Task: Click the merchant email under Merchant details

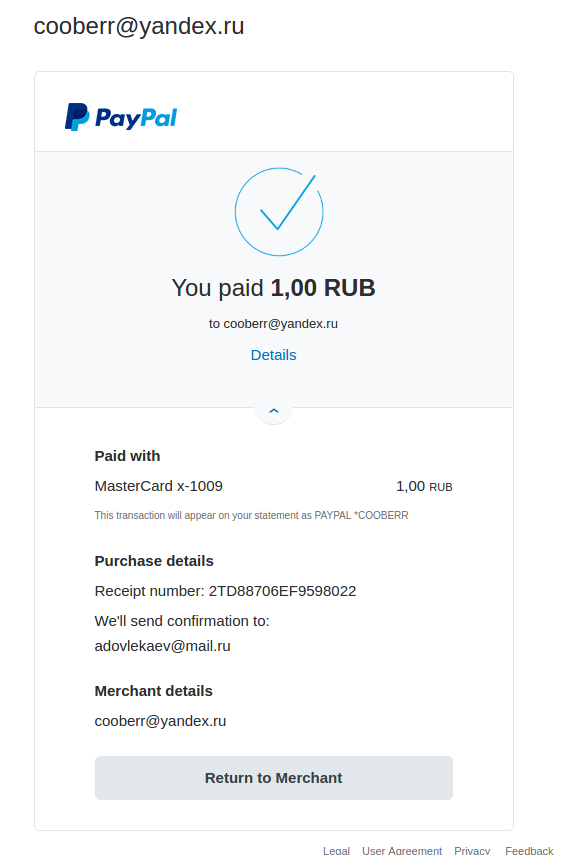Action: (160, 721)
